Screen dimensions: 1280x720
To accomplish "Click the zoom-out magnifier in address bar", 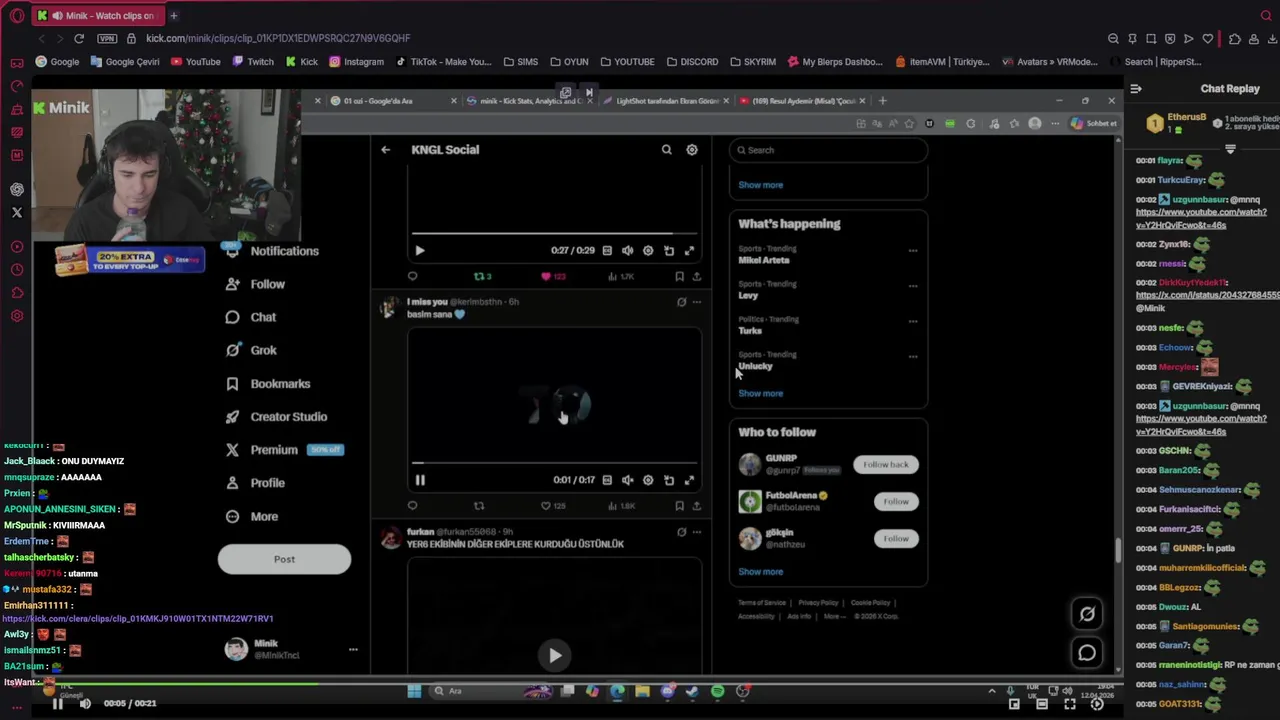I will (x=1113, y=39).
